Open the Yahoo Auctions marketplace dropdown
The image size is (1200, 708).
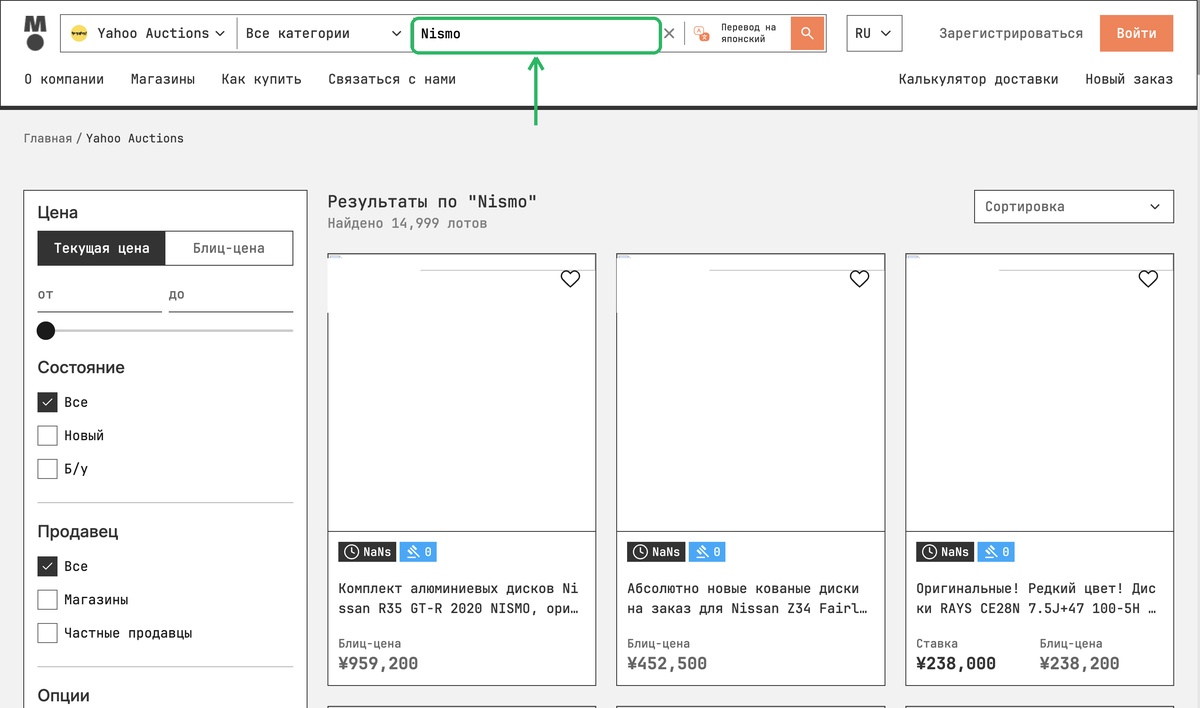149,33
